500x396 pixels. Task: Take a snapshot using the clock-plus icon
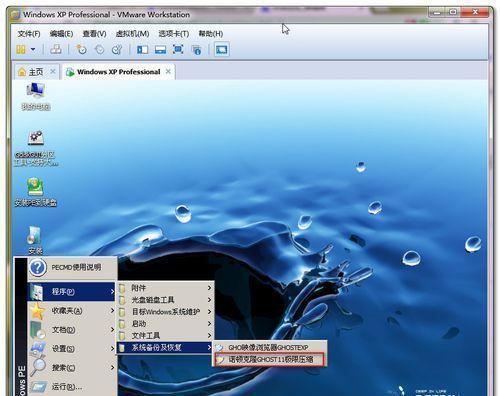coord(81,50)
